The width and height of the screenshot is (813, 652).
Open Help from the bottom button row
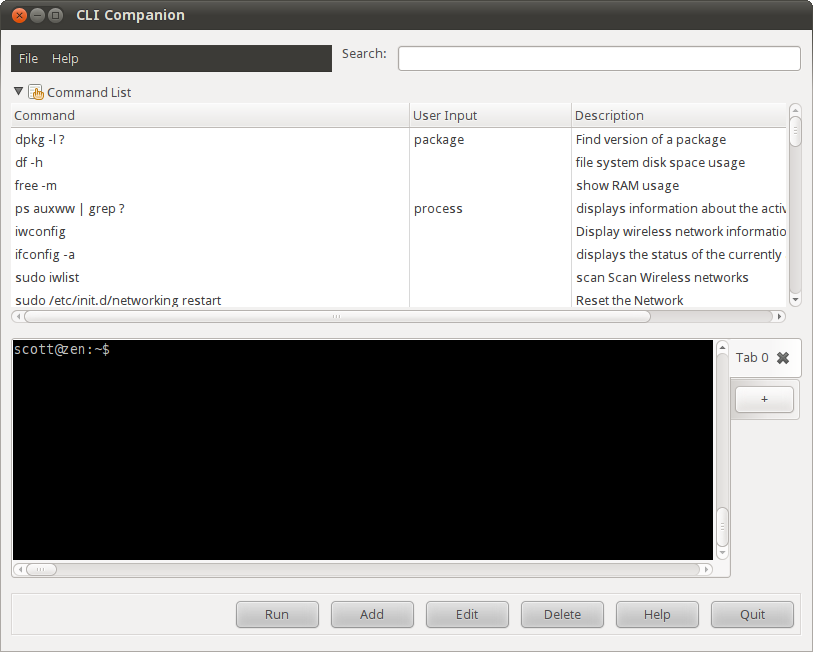pyautogui.click(x=657, y=614)
